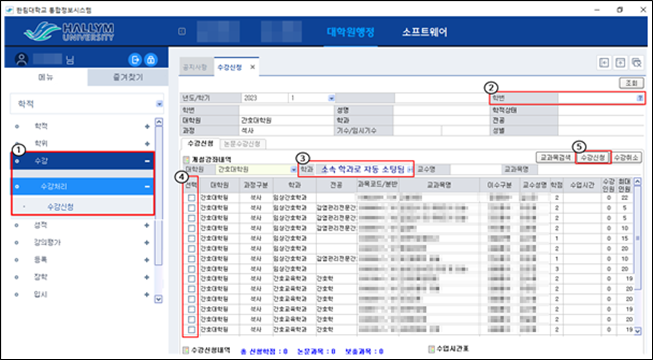
Task: Open the 즐겨찾기 sidebar tab
Action: (x=128, y=78)
